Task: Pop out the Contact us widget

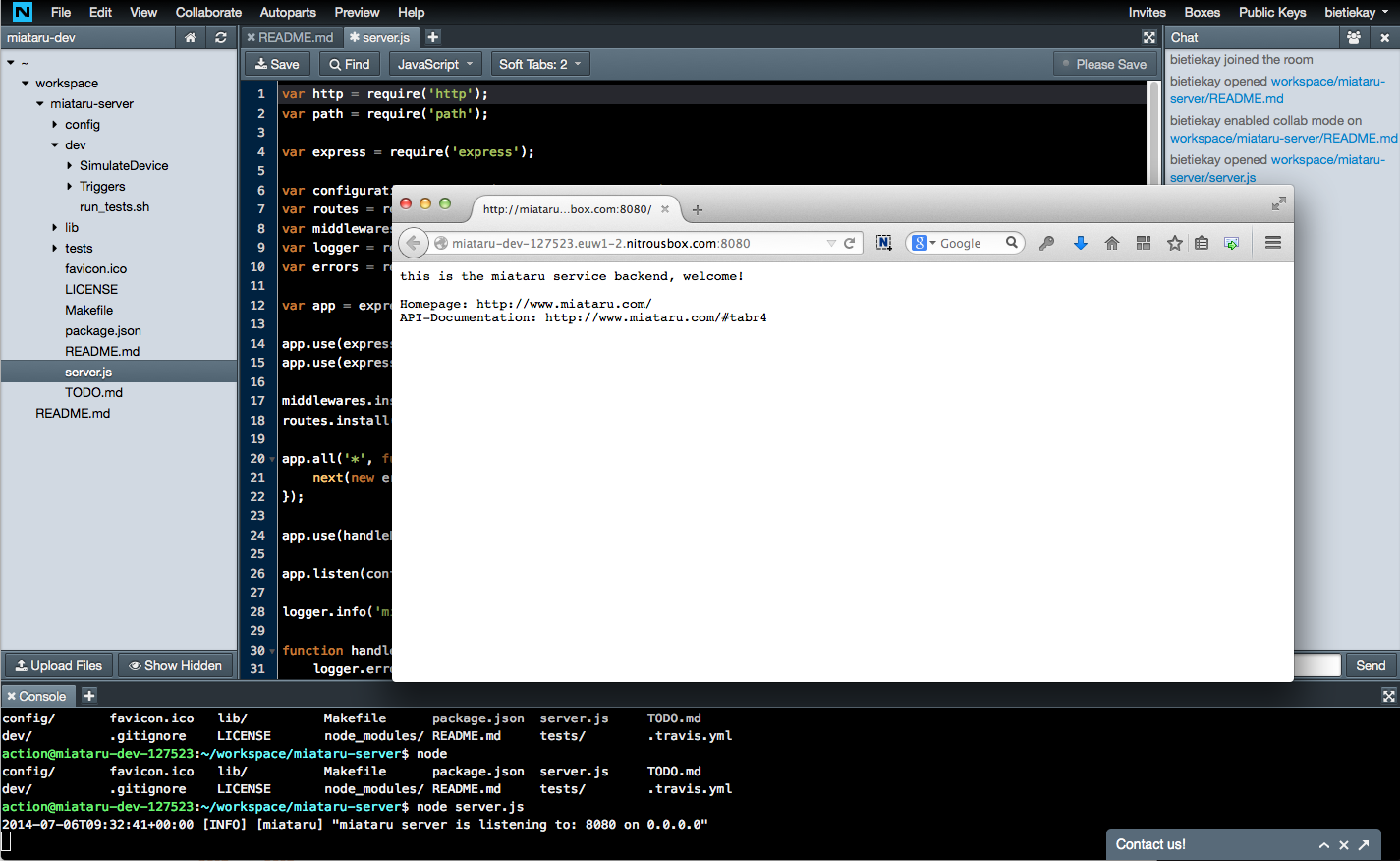Action: click(x=1364, y=845)
